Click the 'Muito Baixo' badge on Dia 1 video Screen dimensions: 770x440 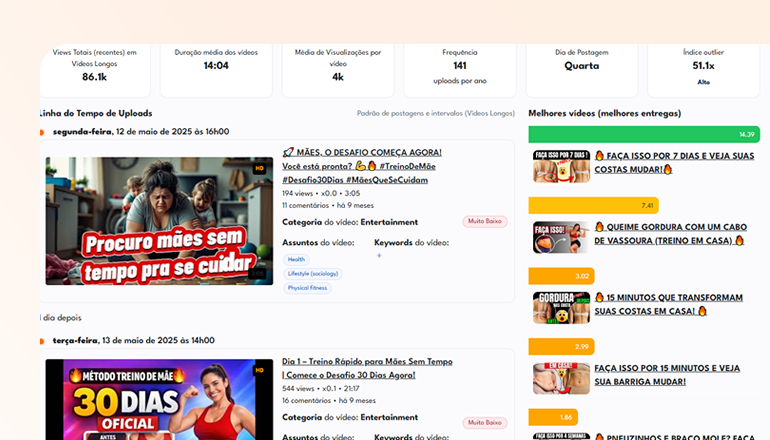pyautogui.click(x=485, y=422)
